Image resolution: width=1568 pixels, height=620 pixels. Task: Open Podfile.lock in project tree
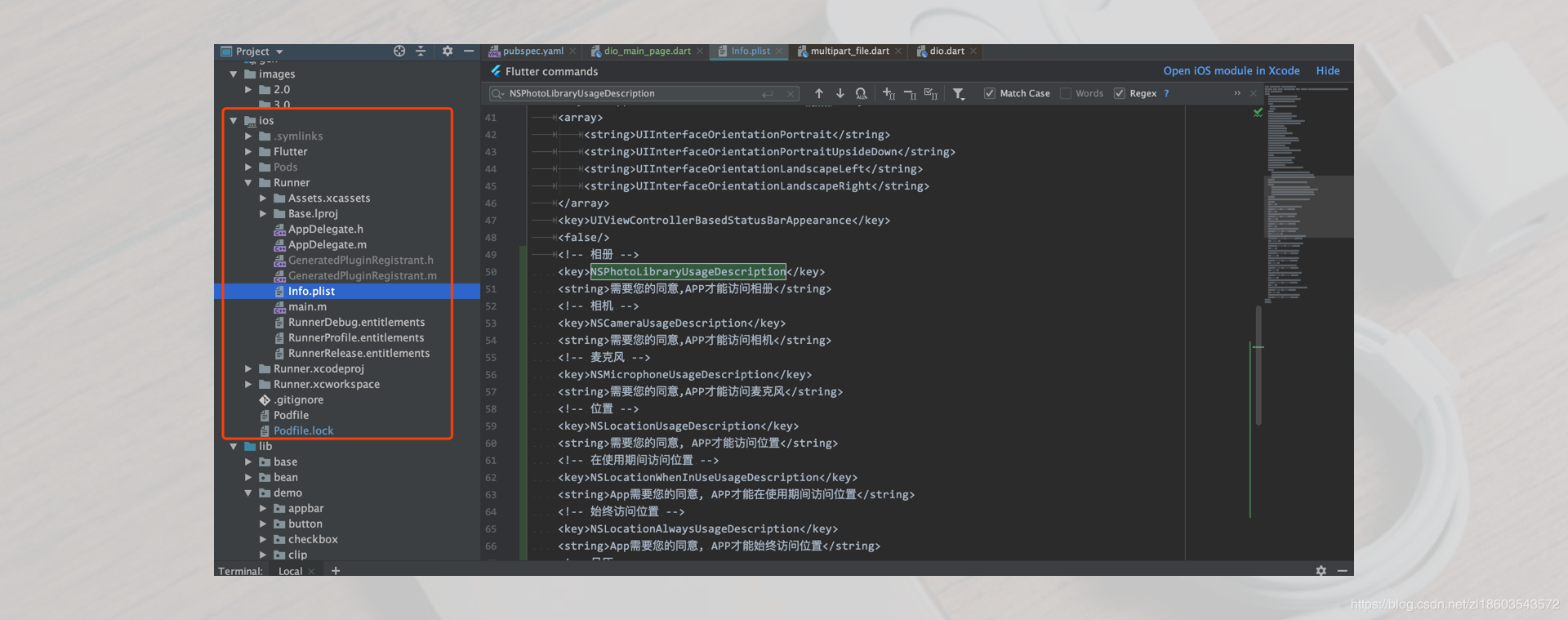pyautogui.click(x=303, y=431)
